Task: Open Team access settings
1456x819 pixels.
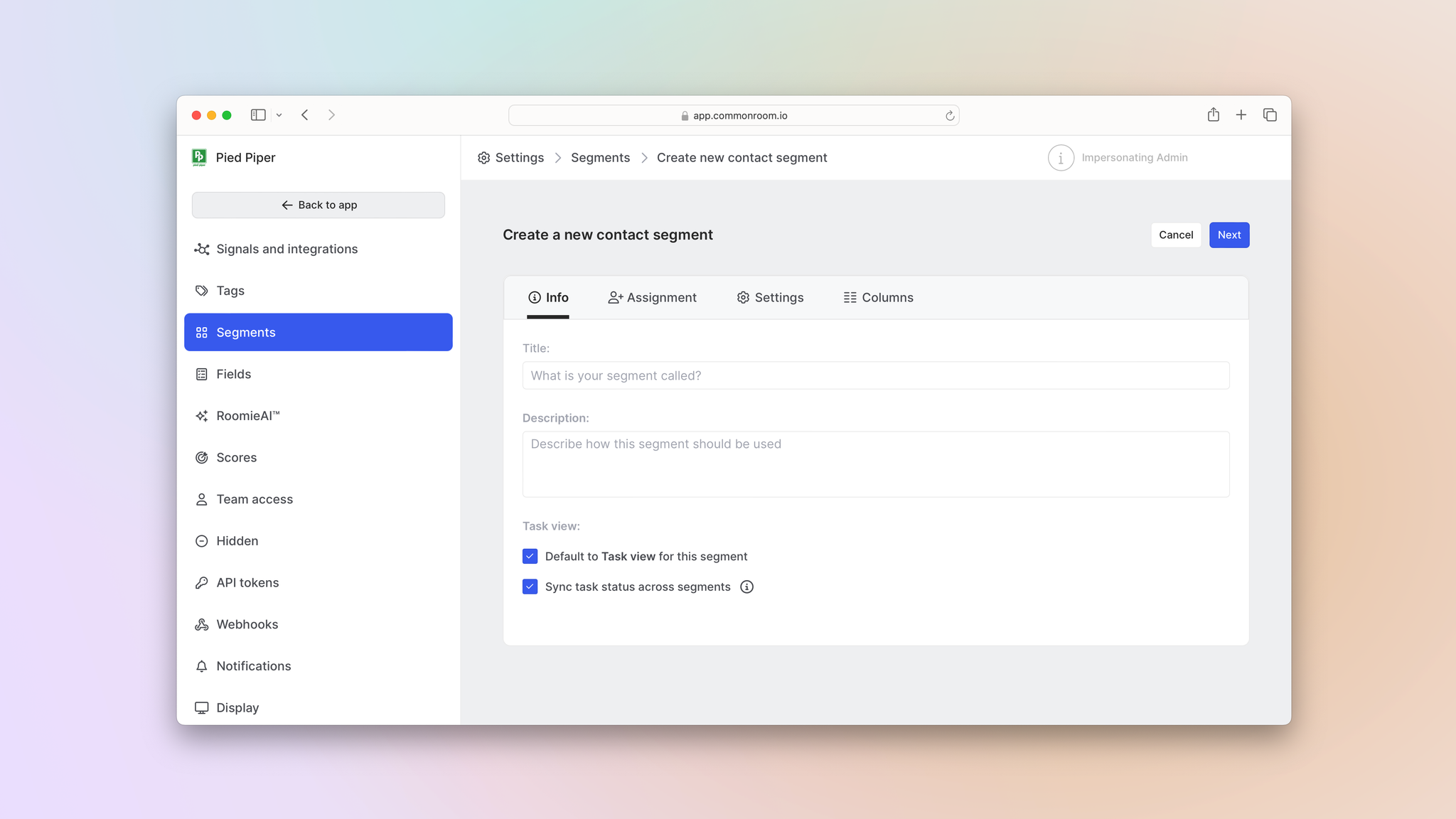Action: (318, 499)
